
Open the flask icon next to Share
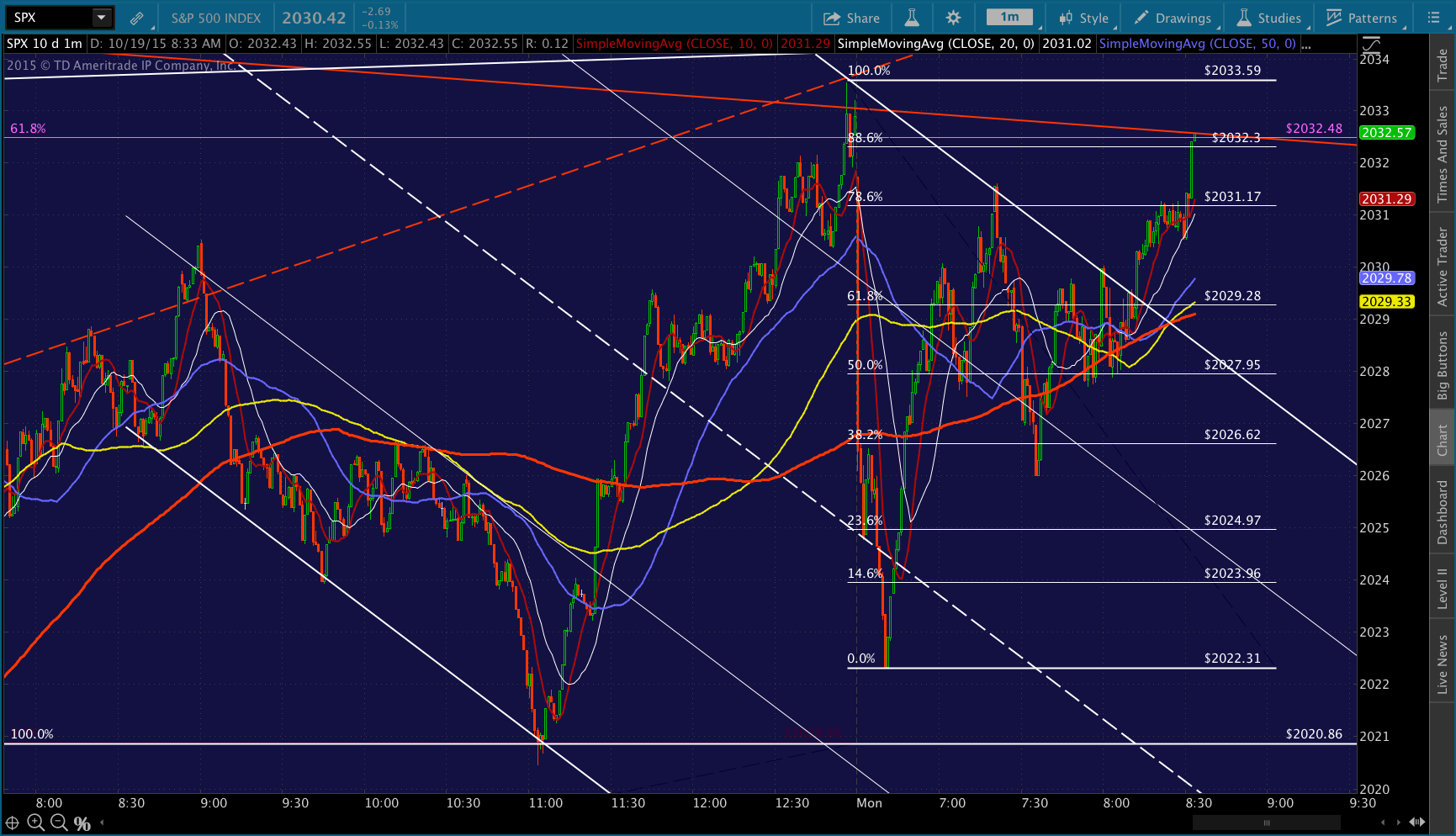[x=912, y=18]
